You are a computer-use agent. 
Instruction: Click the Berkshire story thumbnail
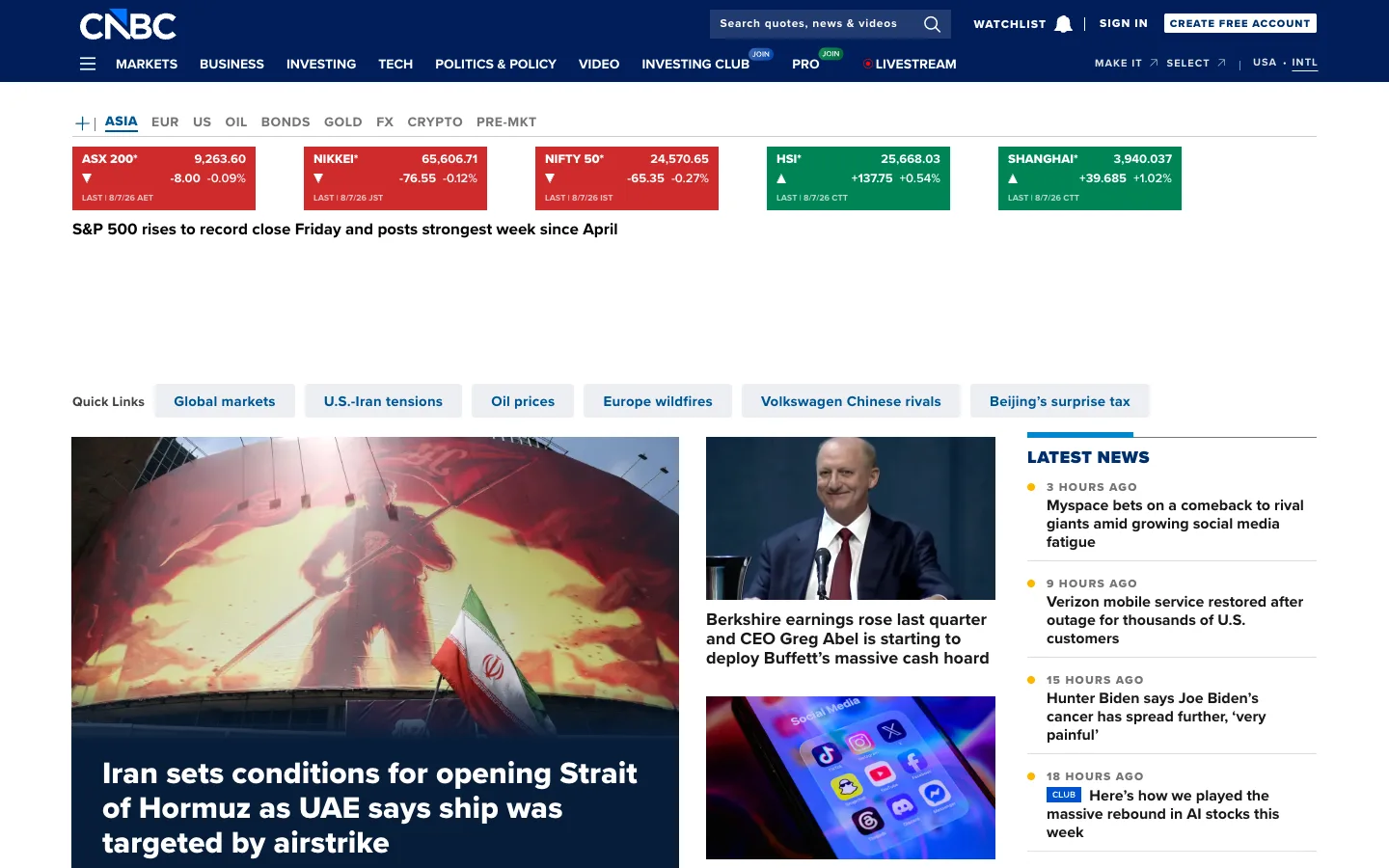(851, 518)
